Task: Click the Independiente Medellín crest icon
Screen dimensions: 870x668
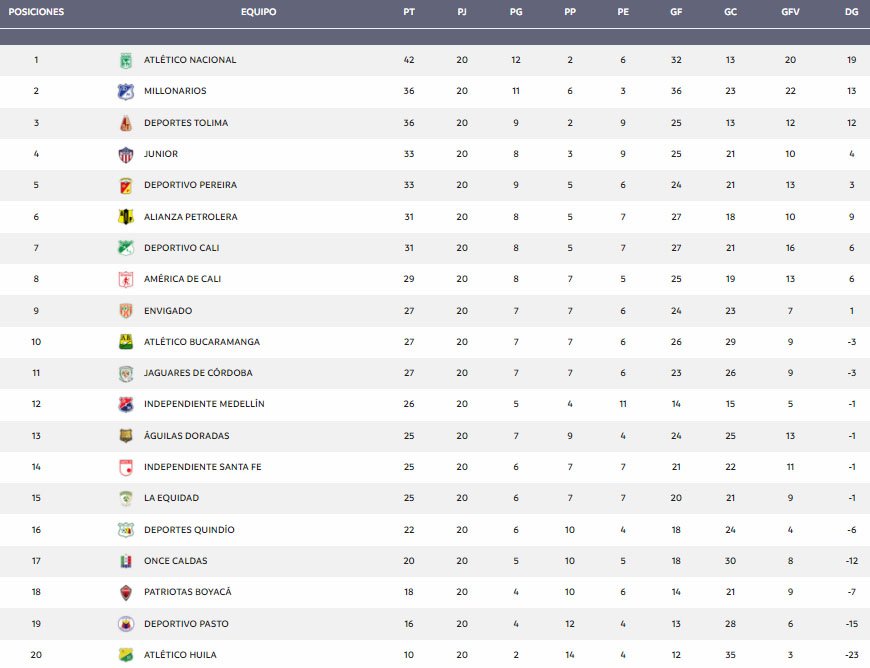Action: coord(126,404)
